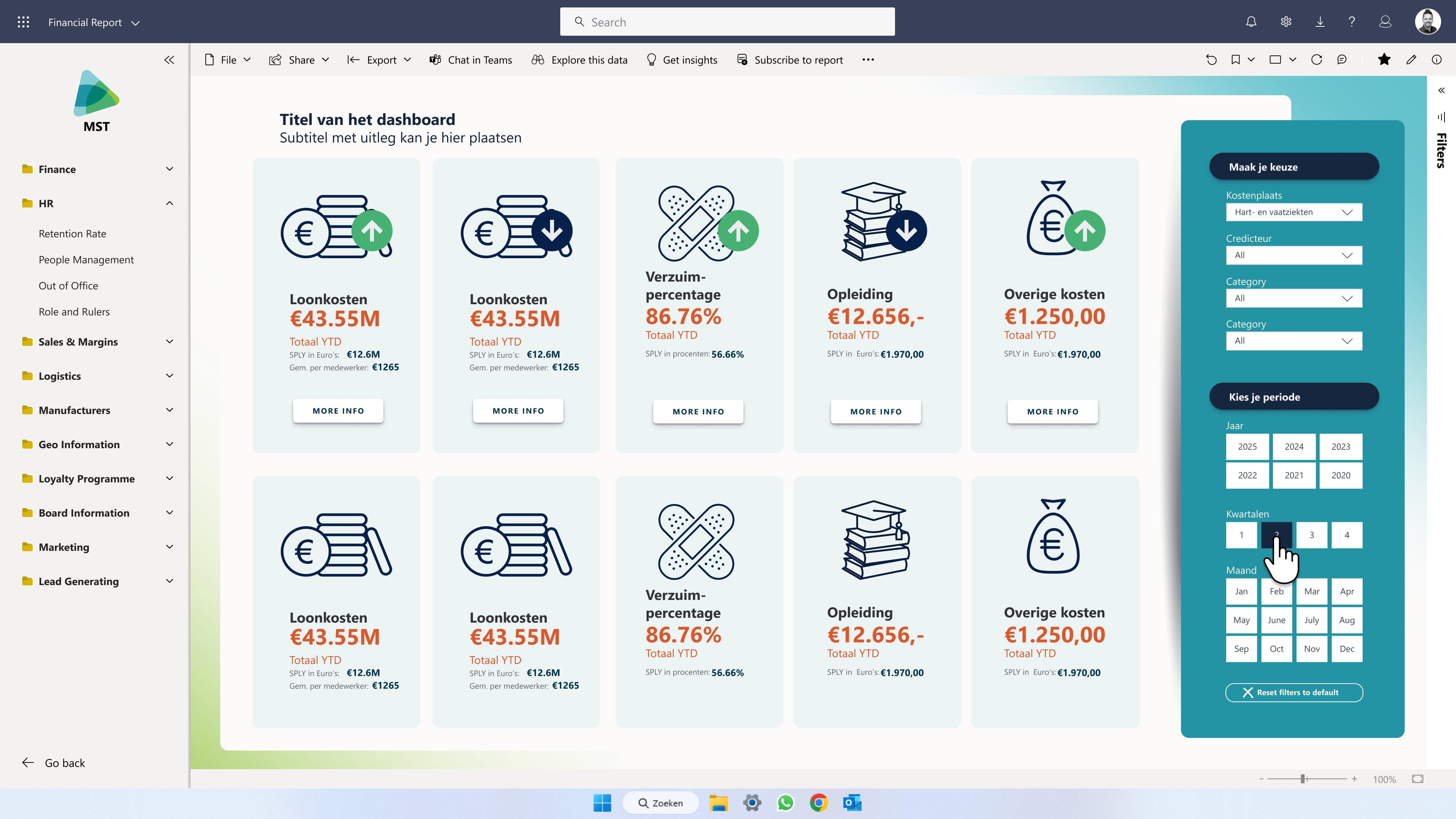Open WhatsApp from the taskbar
This screenshot has width=1456, height=819.
click(785, 803)
